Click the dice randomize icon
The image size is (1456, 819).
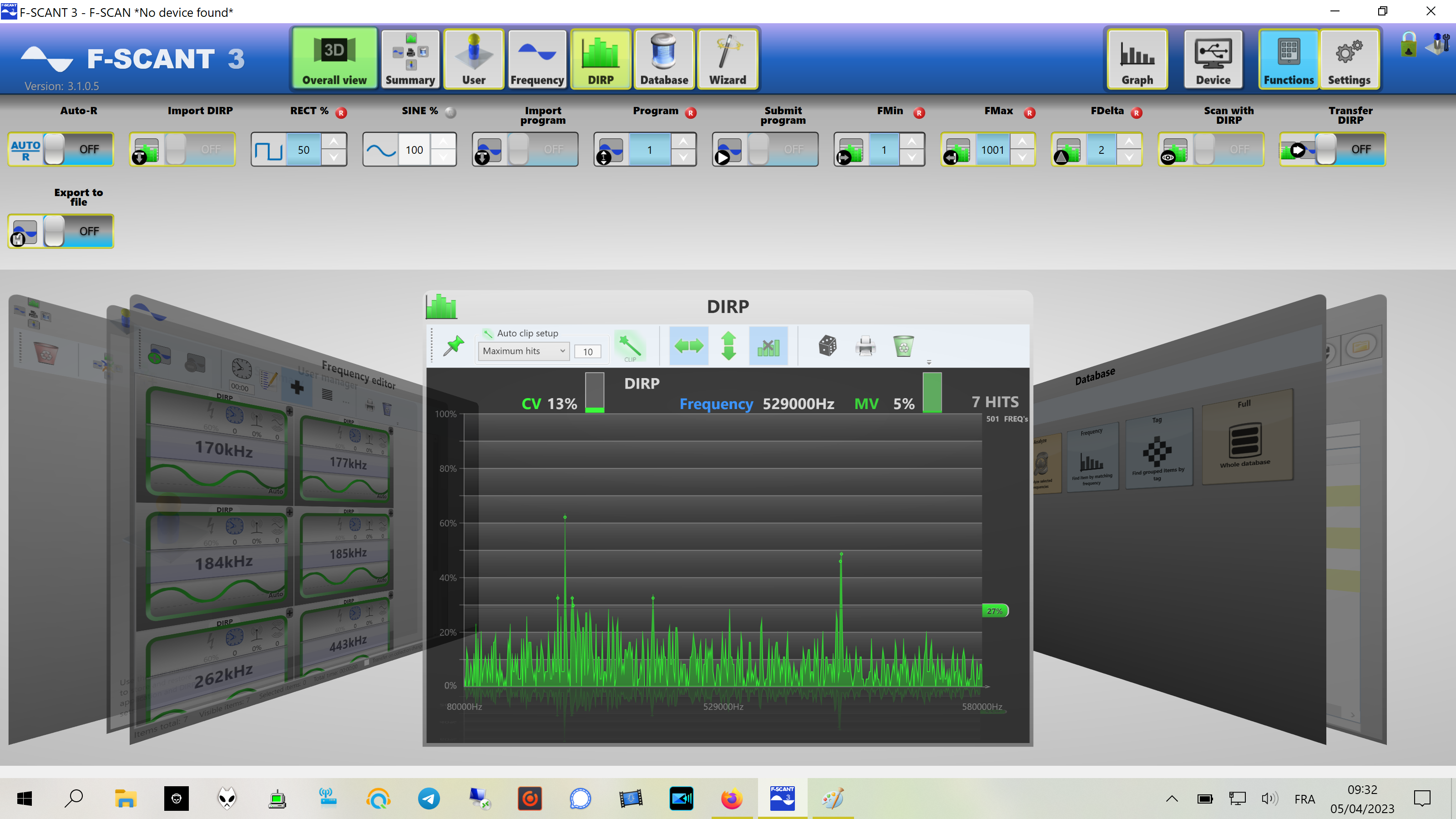[x=828, y=346]
